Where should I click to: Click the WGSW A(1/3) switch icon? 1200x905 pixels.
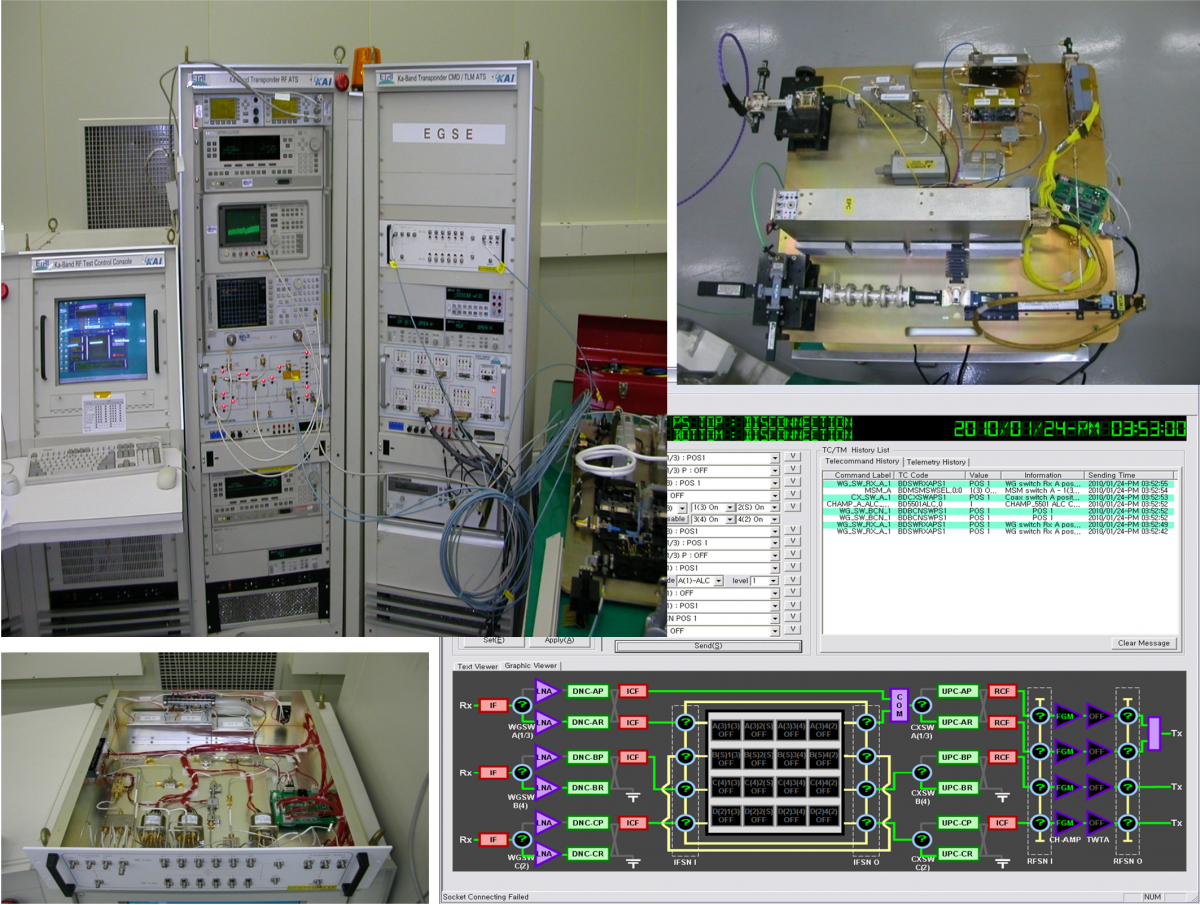[x=521, y=706]
